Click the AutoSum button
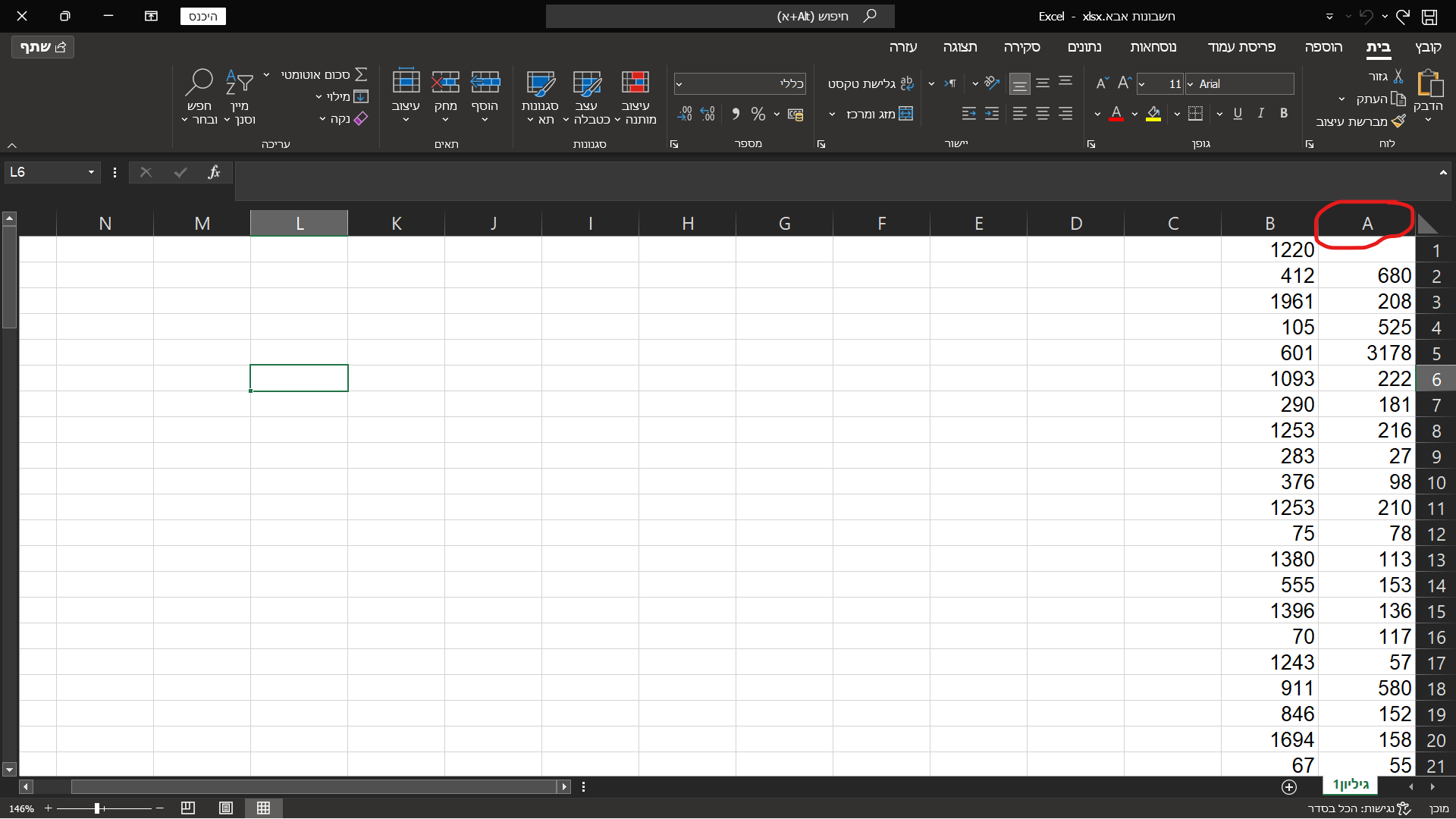This screenshot has height=819, width=1456. (361, 74)
